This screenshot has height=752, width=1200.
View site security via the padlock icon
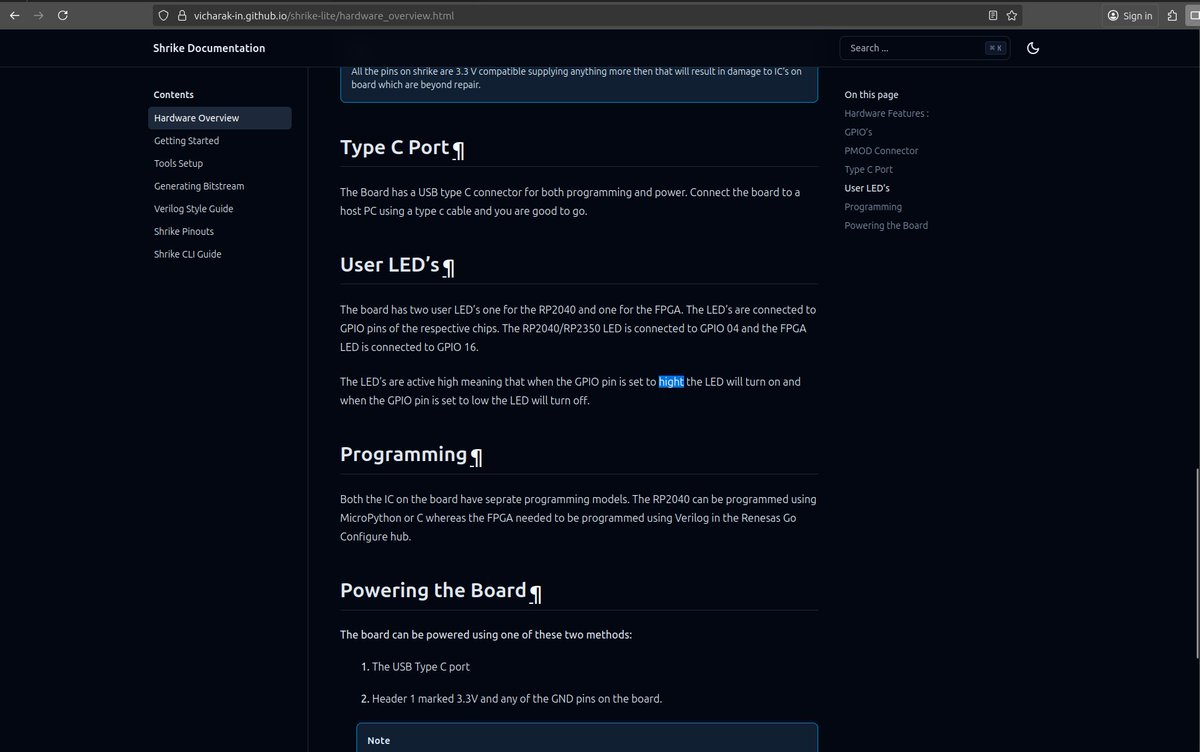pyautogui.click(x=182, y=16)
